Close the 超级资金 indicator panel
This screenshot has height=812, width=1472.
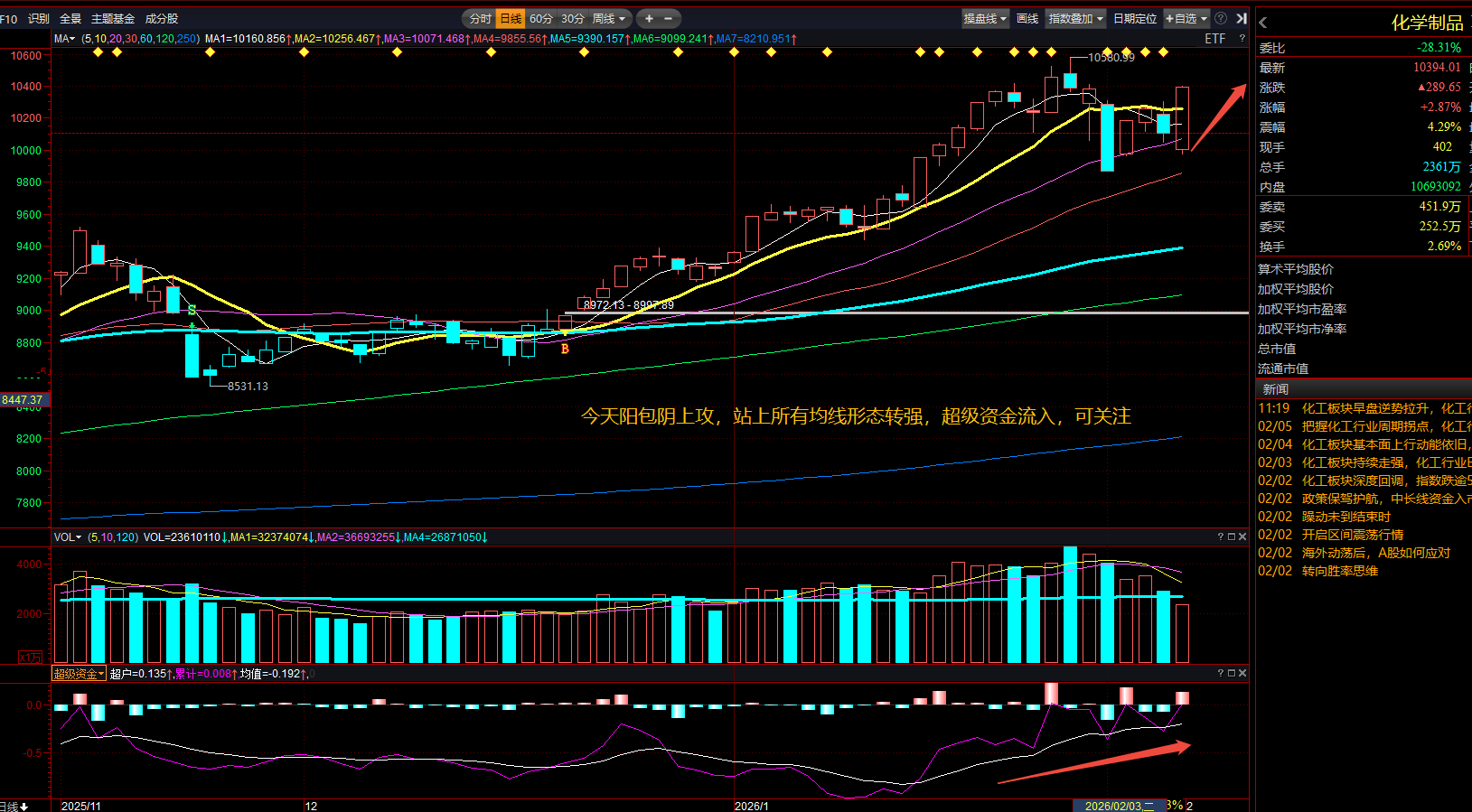point(1242,673)
